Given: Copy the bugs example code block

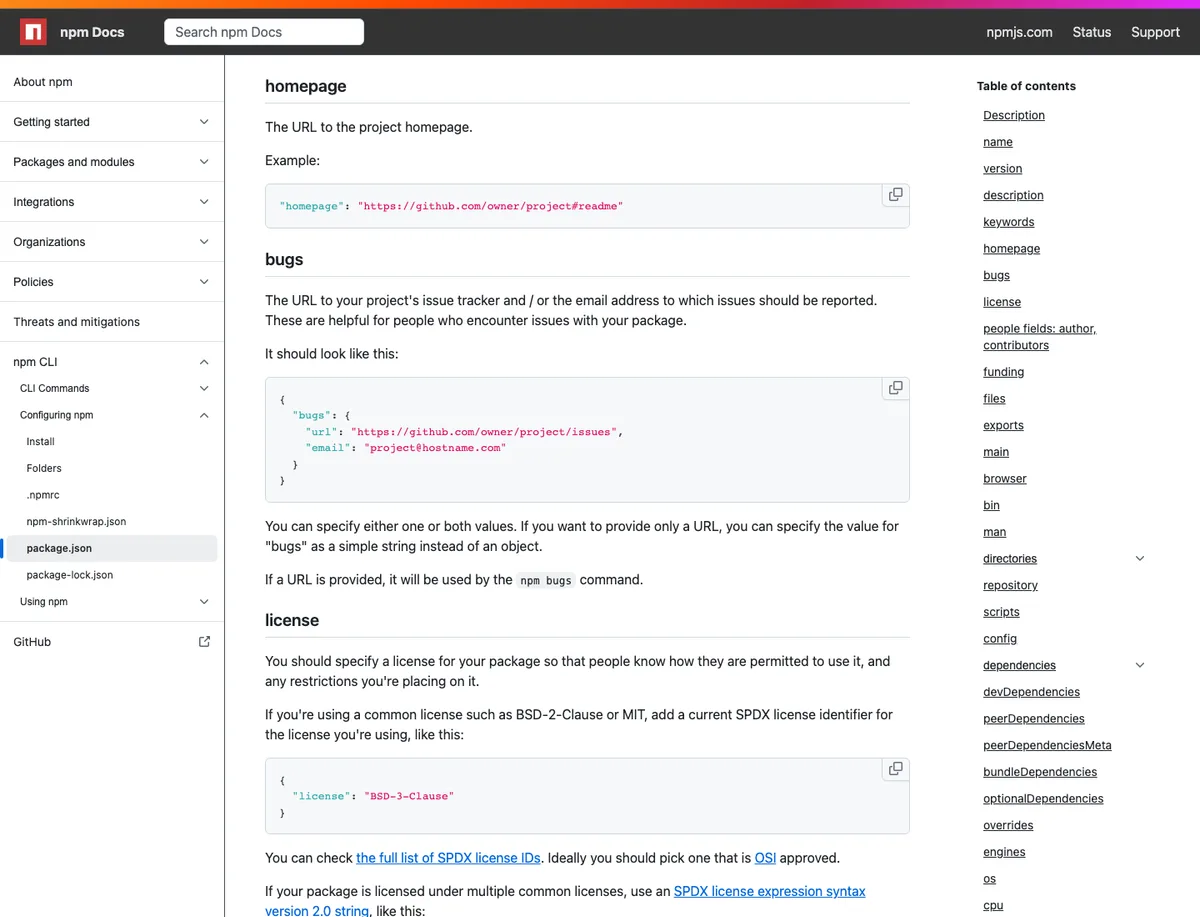Looking at the screenshot, I should (896, 388).
